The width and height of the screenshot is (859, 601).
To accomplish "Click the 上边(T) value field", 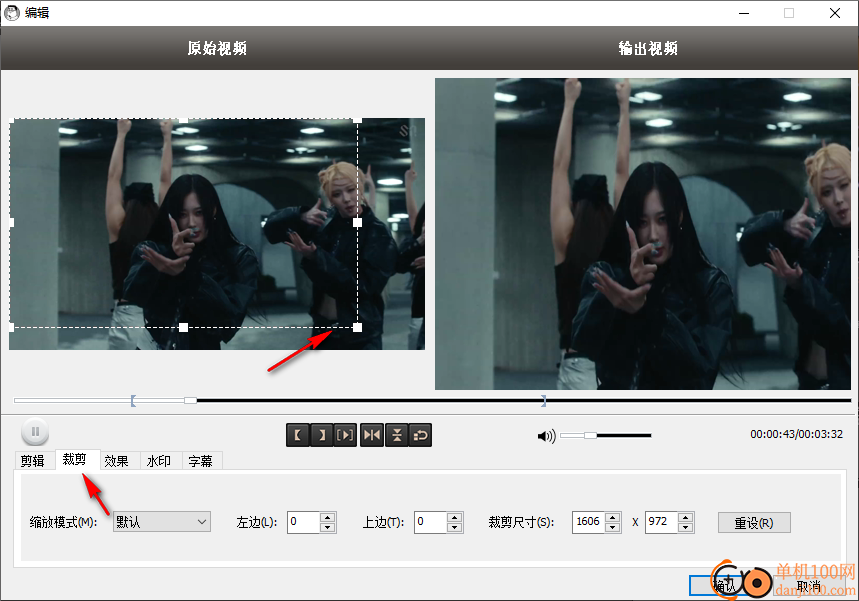I will (430, 522).
